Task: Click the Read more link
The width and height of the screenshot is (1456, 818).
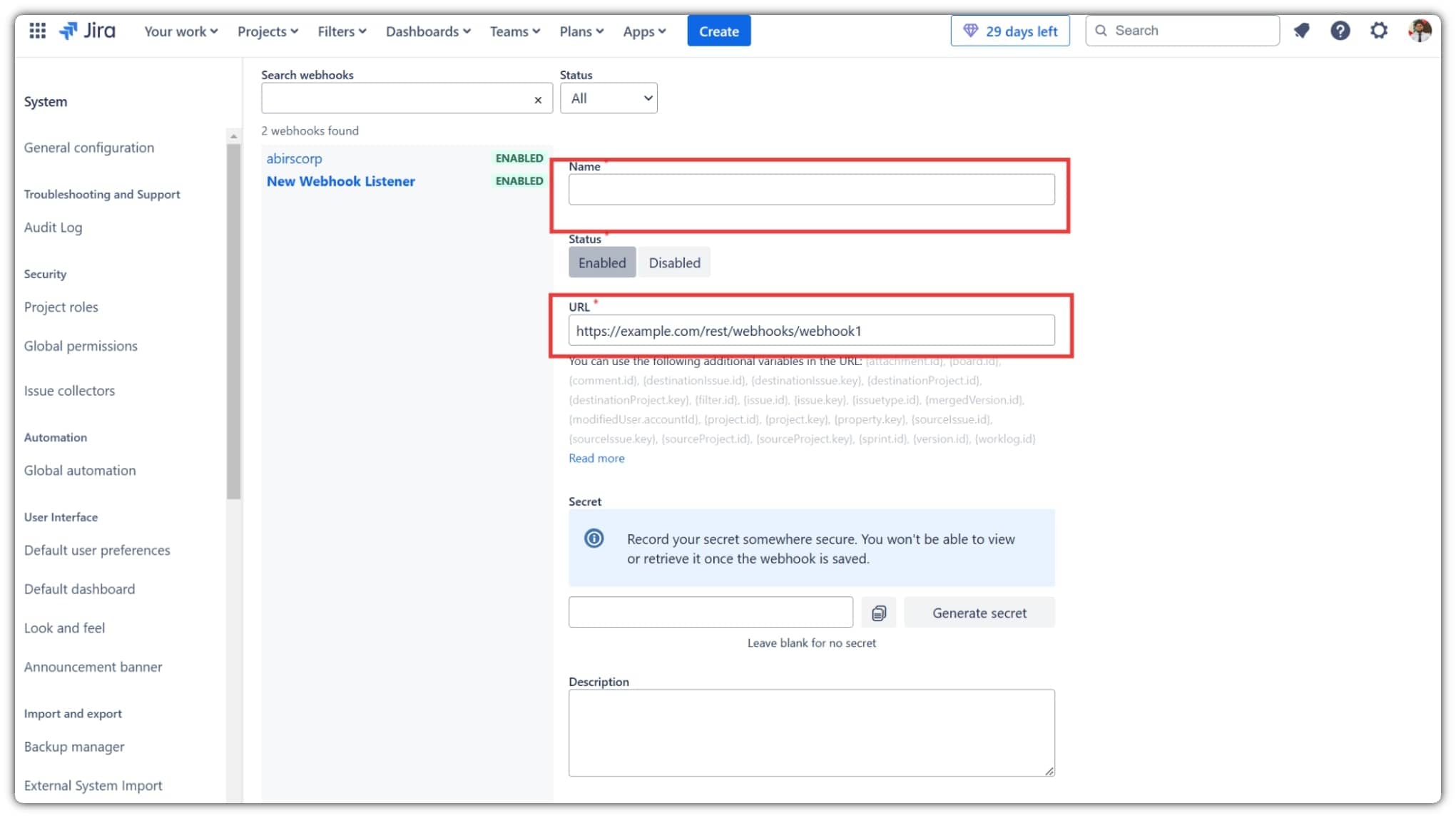Action: [596, 458]
